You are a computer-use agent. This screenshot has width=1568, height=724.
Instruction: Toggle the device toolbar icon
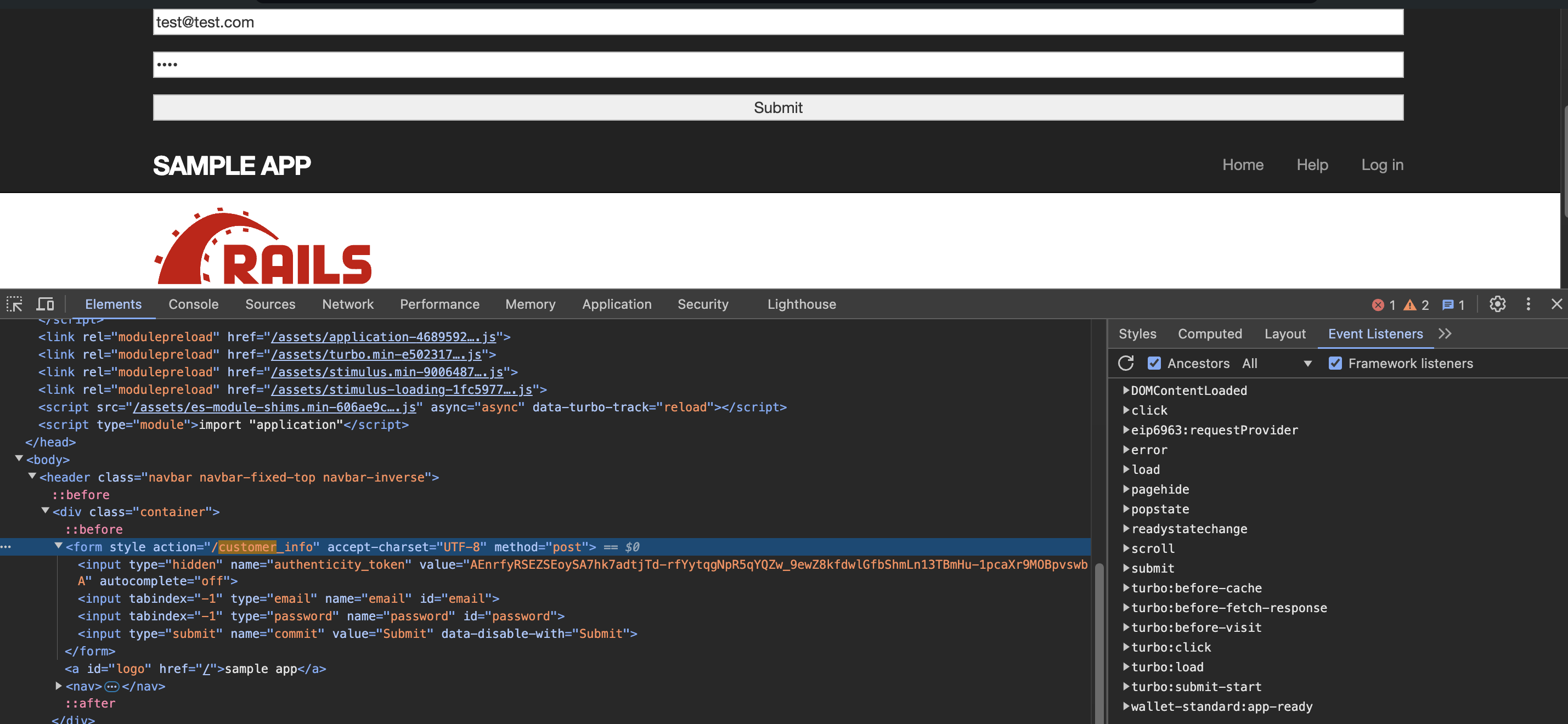pos(45,304)
